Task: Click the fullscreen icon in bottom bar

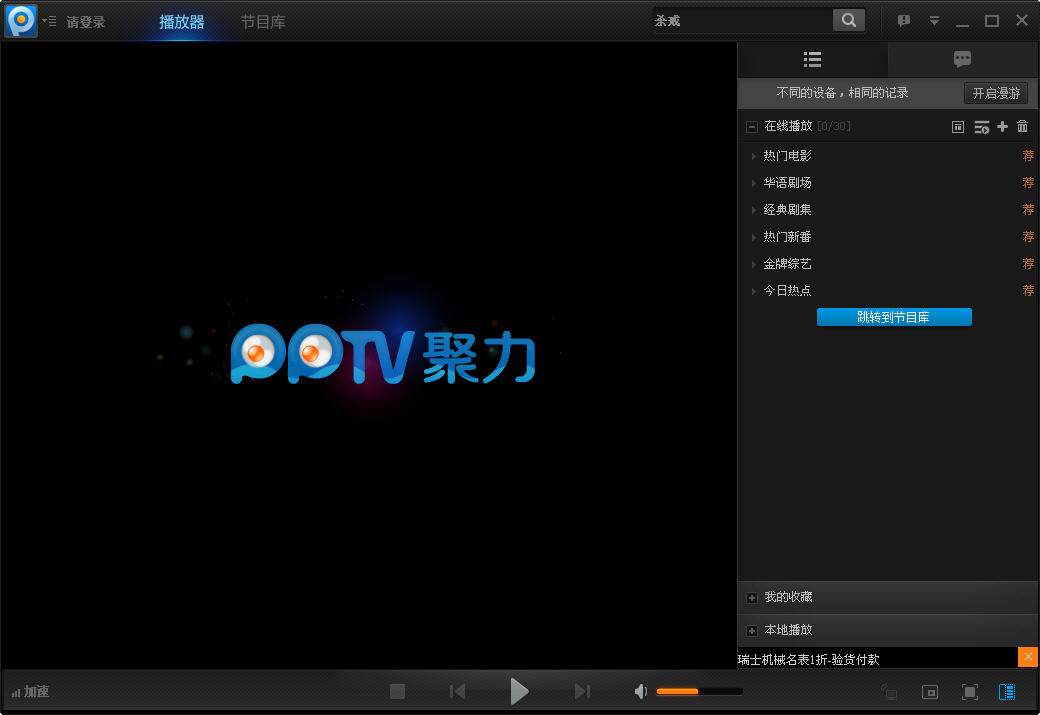Action: (969, 691)
